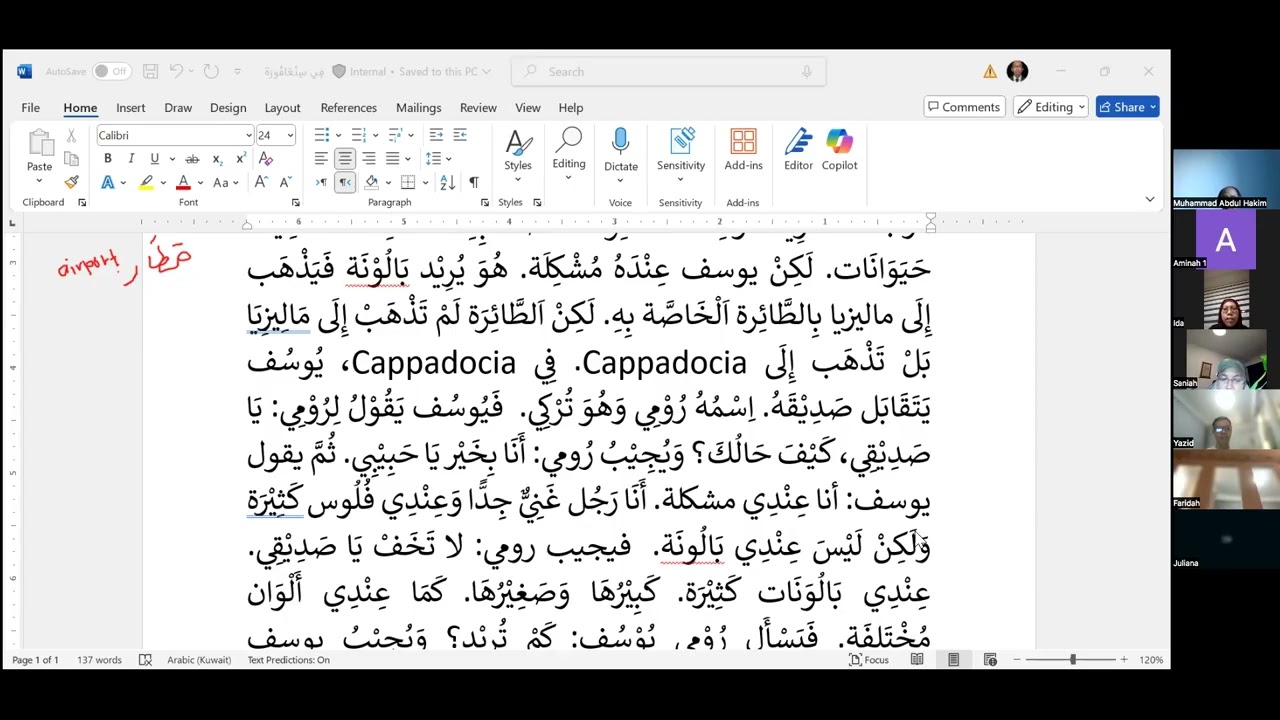Expand the bullets list dropdown arrow
The height and width of the screenshot is (720, 1280).
point(338,135)
